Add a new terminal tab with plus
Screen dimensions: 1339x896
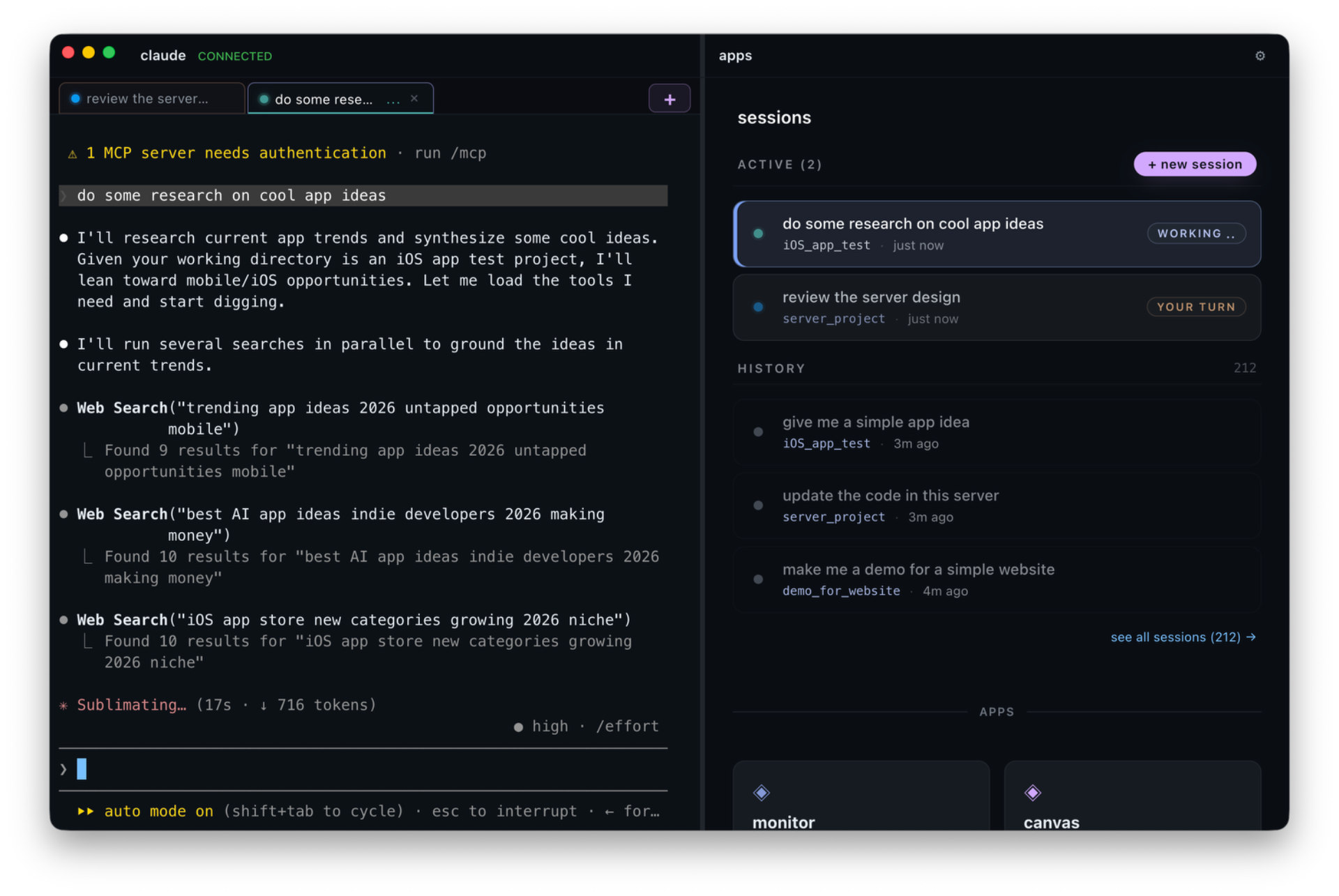click(669, 99)
